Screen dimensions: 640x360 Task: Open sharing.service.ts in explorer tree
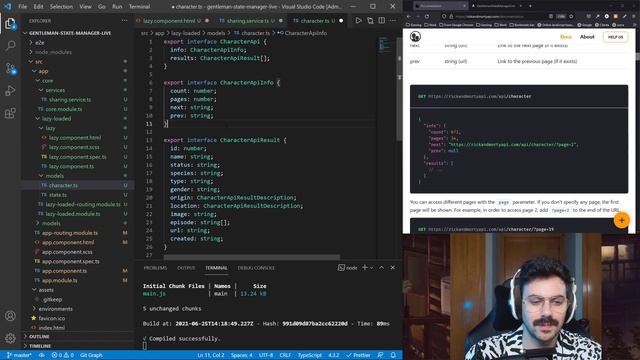point(70,100)
